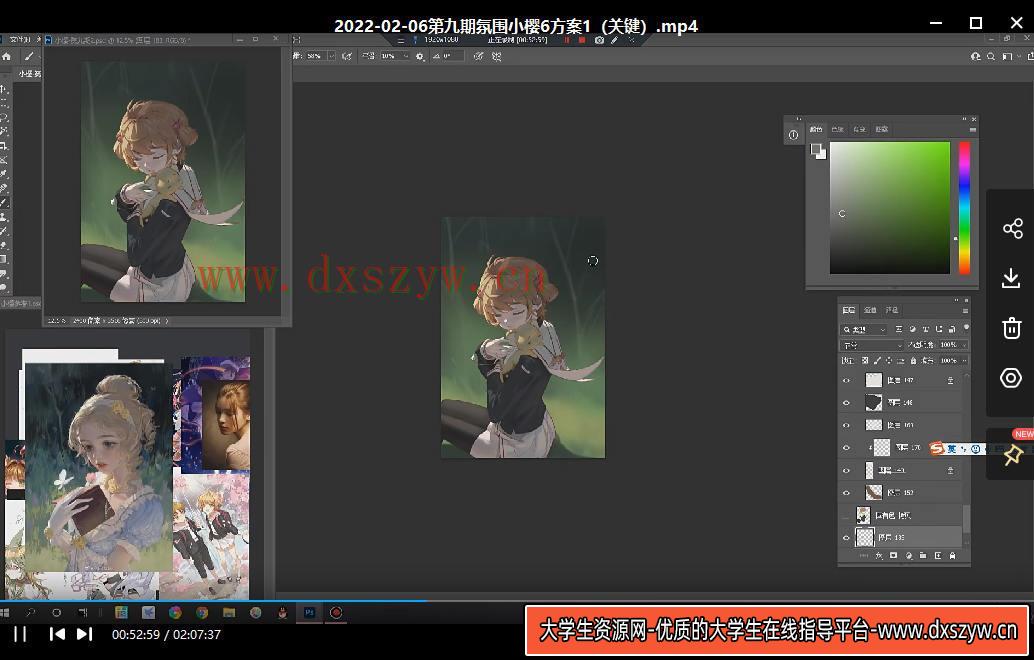Select the Move tool in the left toolbar

[x=4, y=89]
